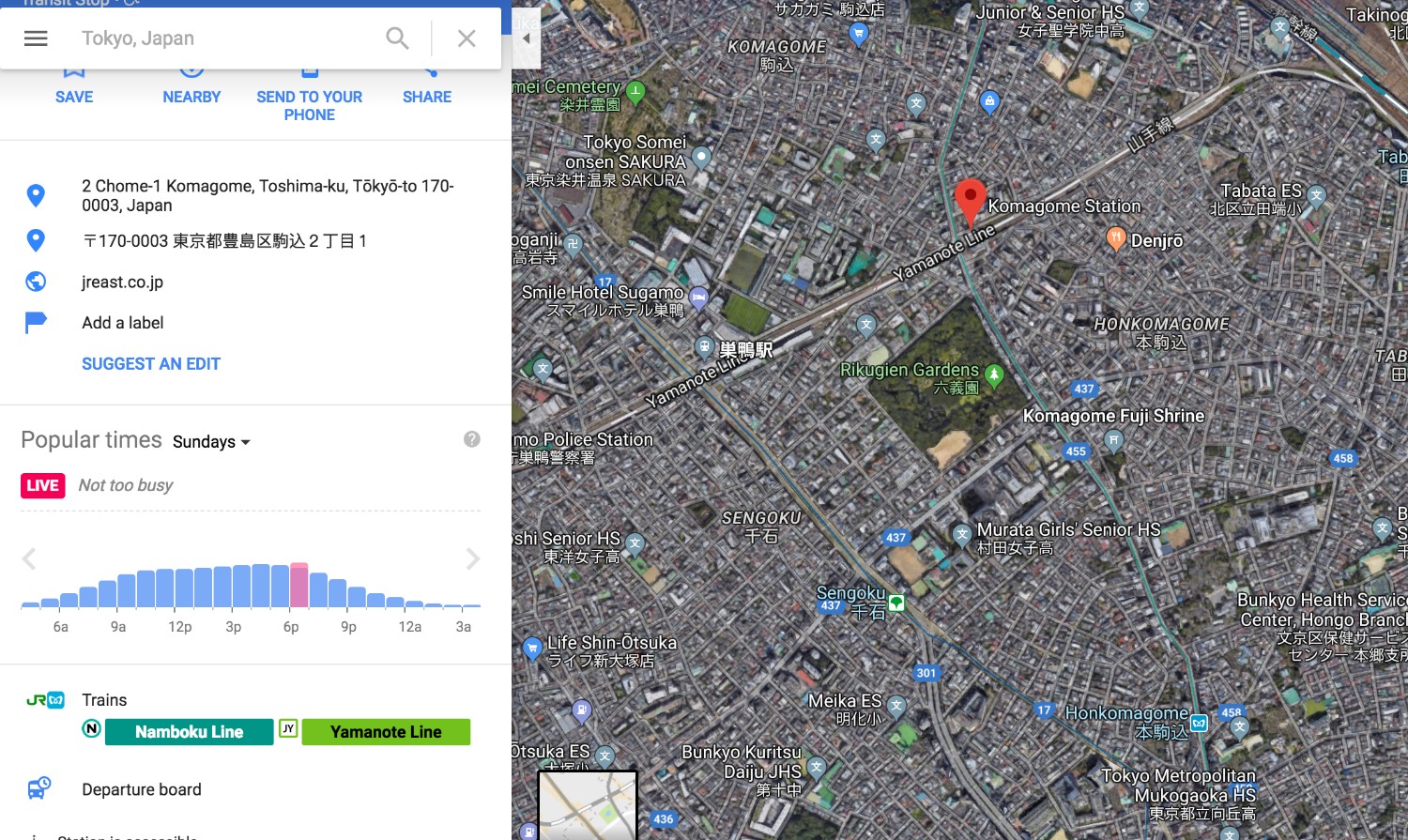Open the hamburger main menu
The width and height of the screenshot is (1408, 840).
click(x=36, y=38)
